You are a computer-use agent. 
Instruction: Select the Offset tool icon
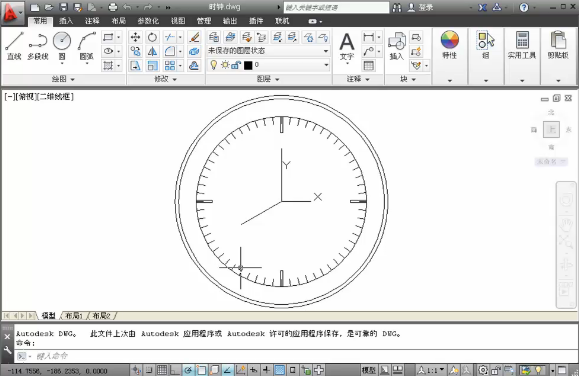[194, 66]
